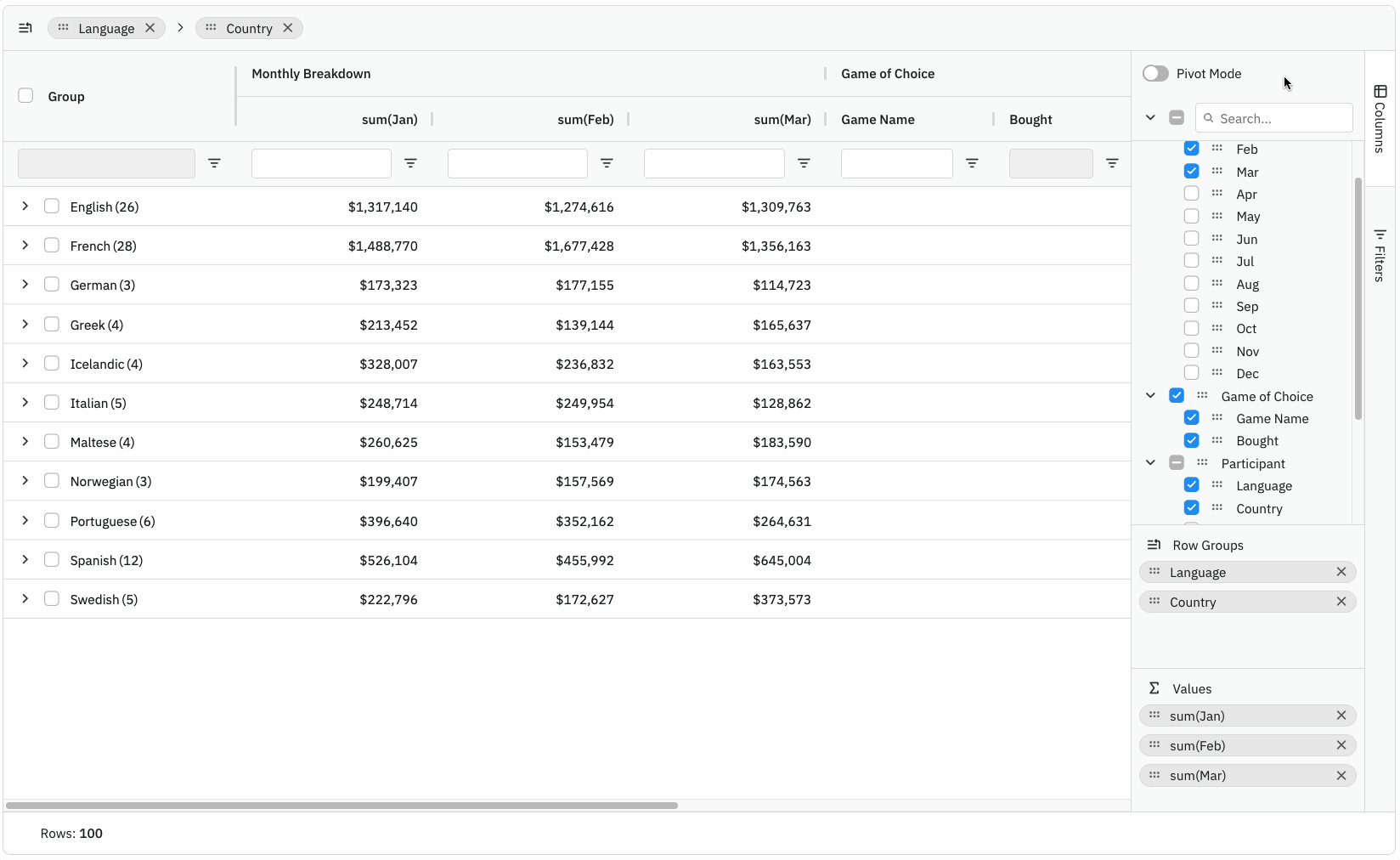This screenshot has width=1400, height=860.
Task: Collapse the Game of Choice column group
Action: pyautogui.click(x=1151, y=396)
